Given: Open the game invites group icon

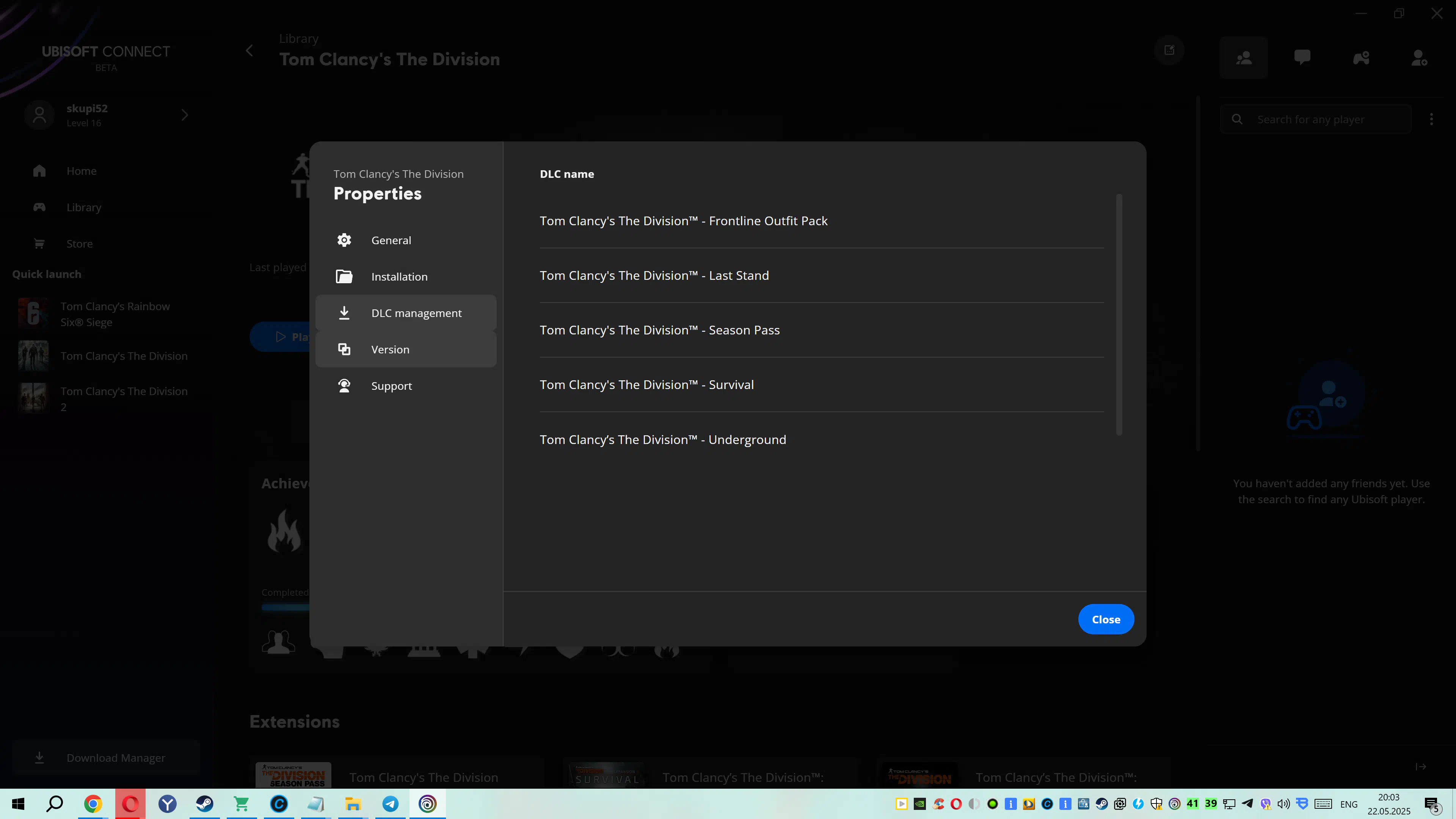Looking at the screenshot, I should tap(1361, 58).
